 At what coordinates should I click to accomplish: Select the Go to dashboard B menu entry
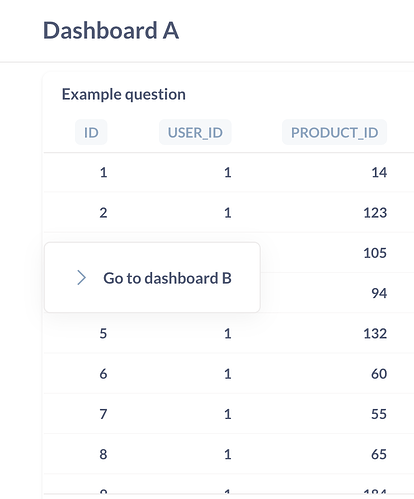click(152, 278)
